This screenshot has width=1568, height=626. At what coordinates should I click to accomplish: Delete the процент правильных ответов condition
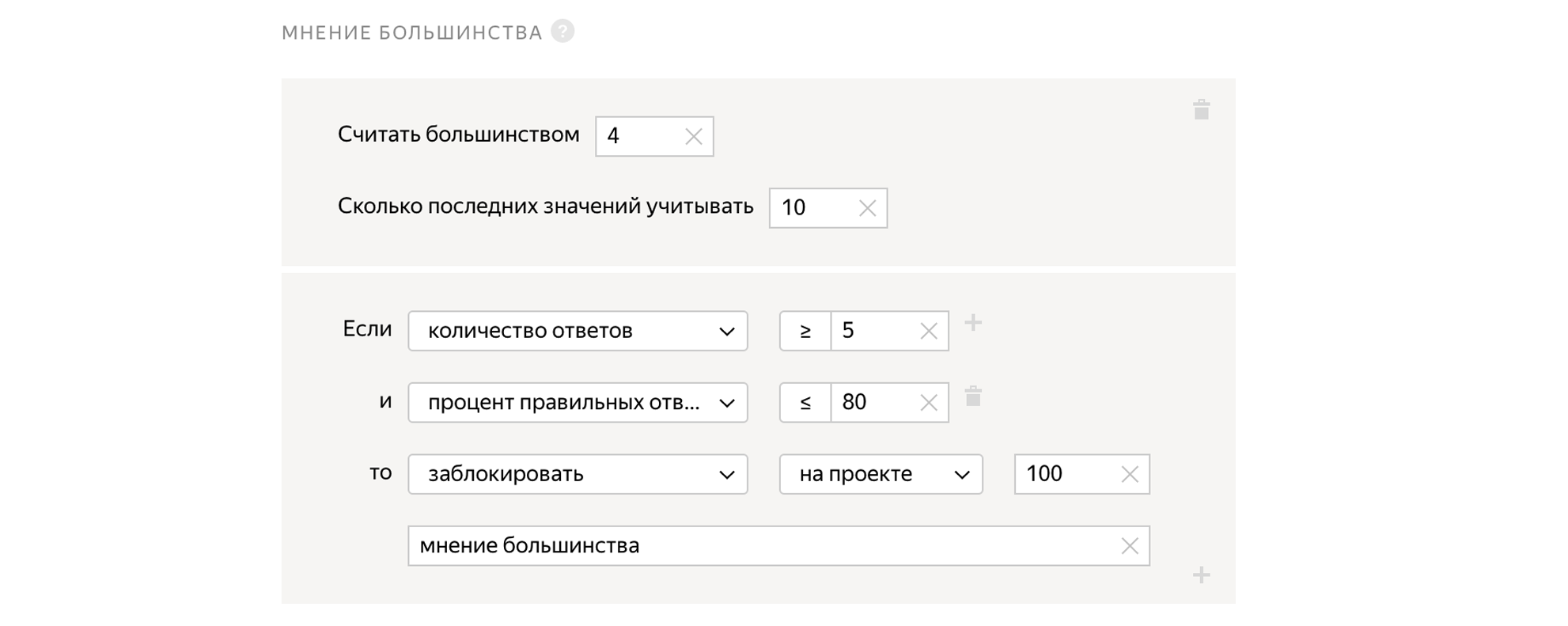(973, 396)
